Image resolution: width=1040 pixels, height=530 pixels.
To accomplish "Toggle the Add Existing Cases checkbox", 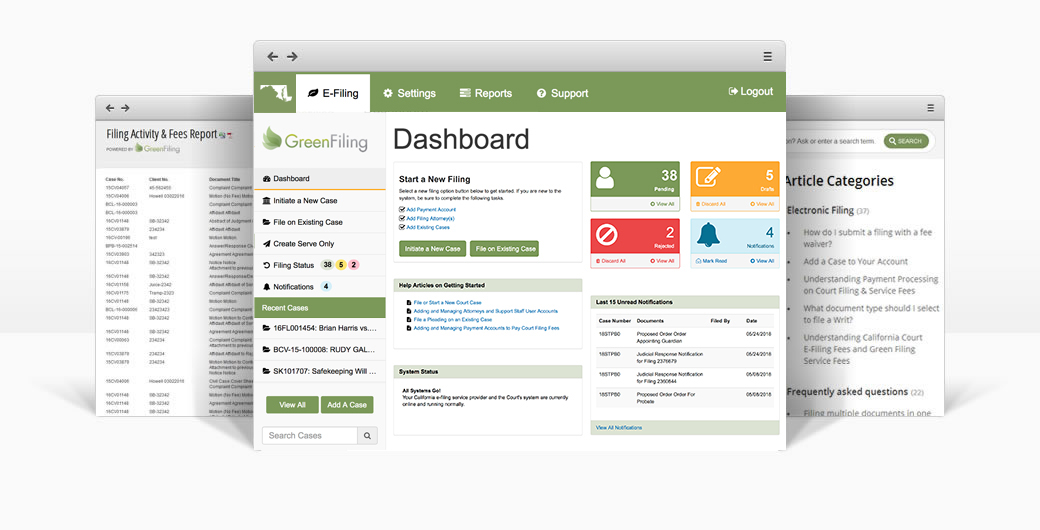I will click(x=402, y=227).
